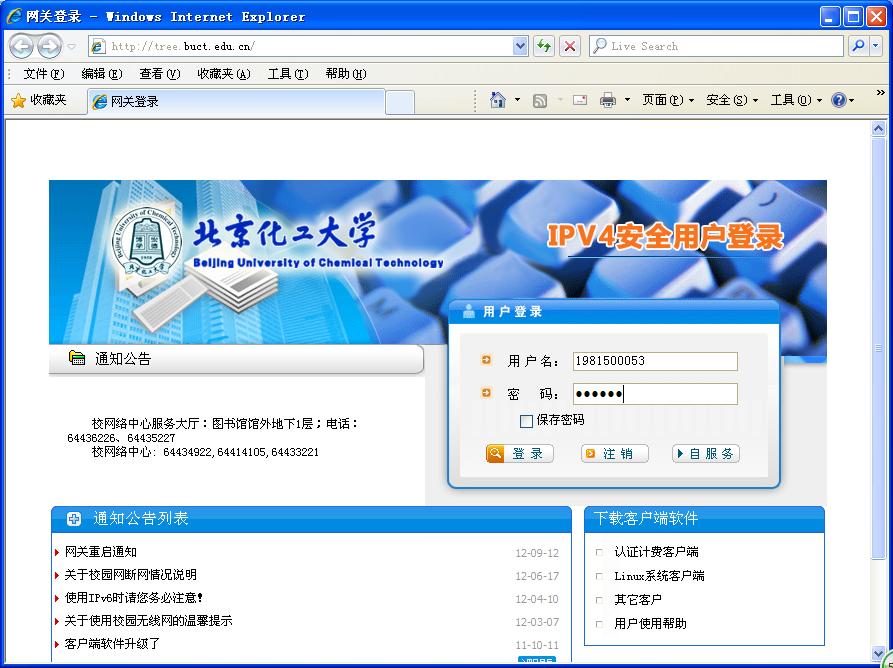
Task: Click the 通知公告列表 plus icon
Action: (x=74, y=518)
